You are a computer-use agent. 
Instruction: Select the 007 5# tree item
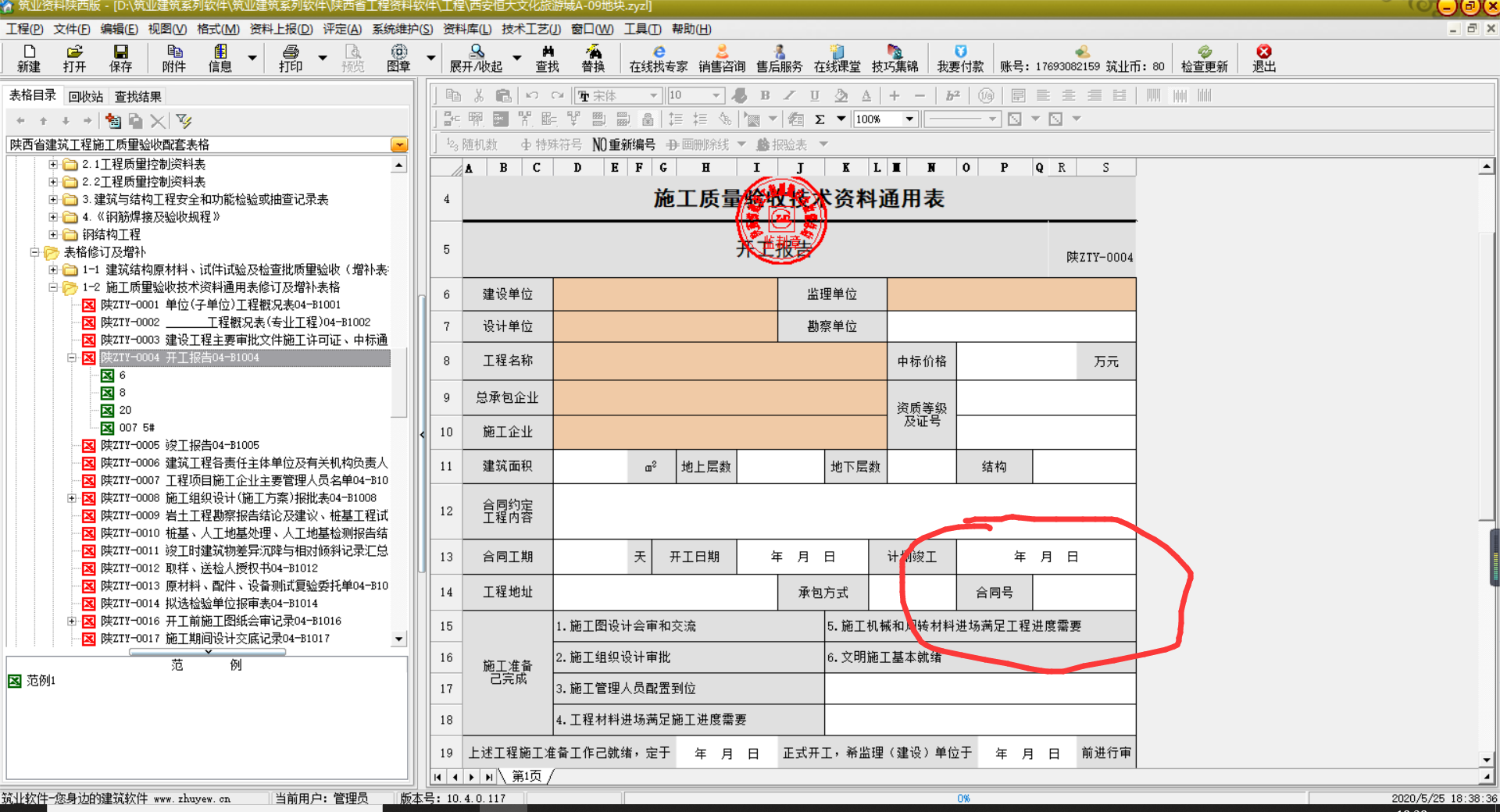pyautogui.click(x=137, y=428)
